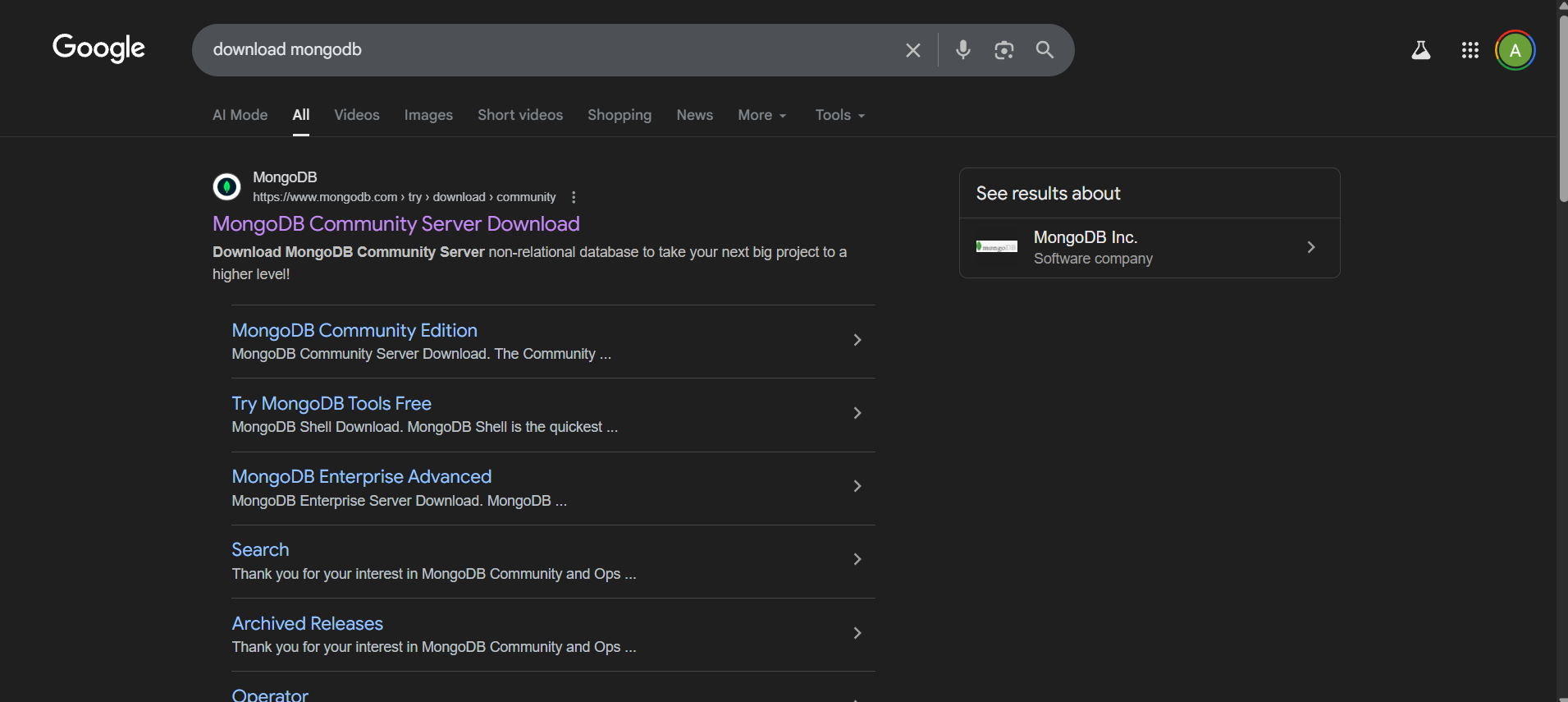
Task: Switch to Videos tab
Action: [357, 115]
